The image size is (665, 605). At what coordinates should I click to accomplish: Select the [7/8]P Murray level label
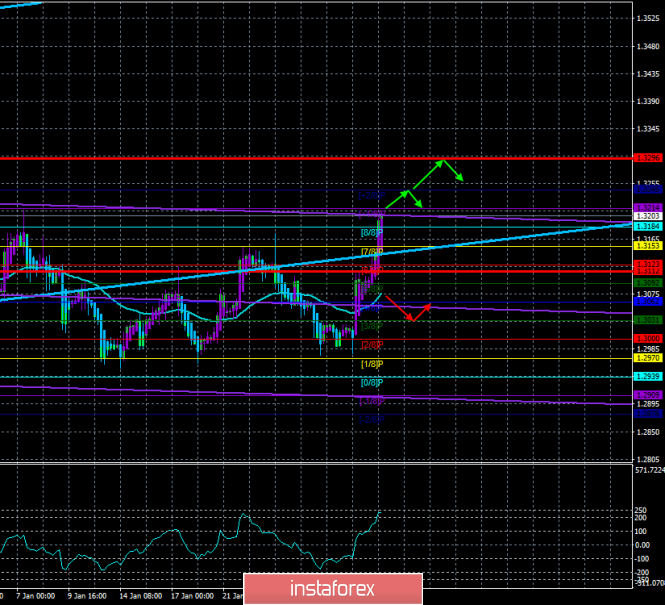[x=372, y=252]
